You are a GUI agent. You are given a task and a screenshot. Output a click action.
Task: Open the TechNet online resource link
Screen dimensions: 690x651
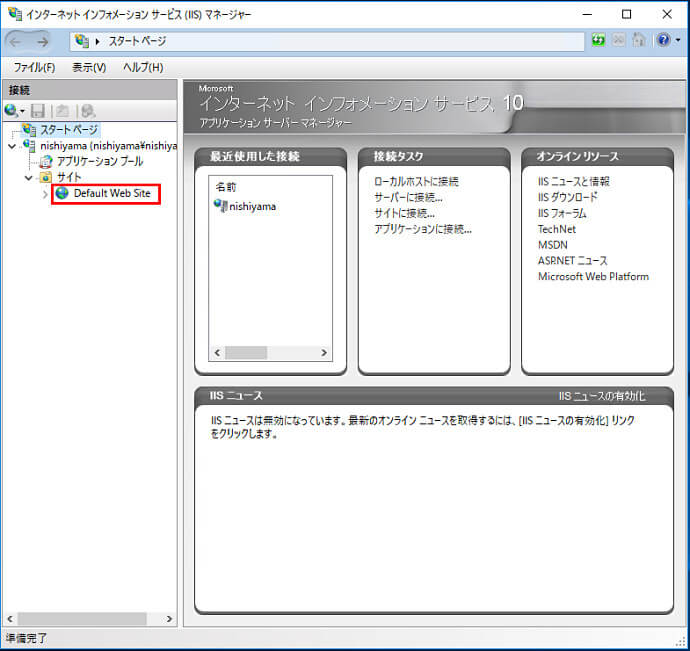pos(557,229)
